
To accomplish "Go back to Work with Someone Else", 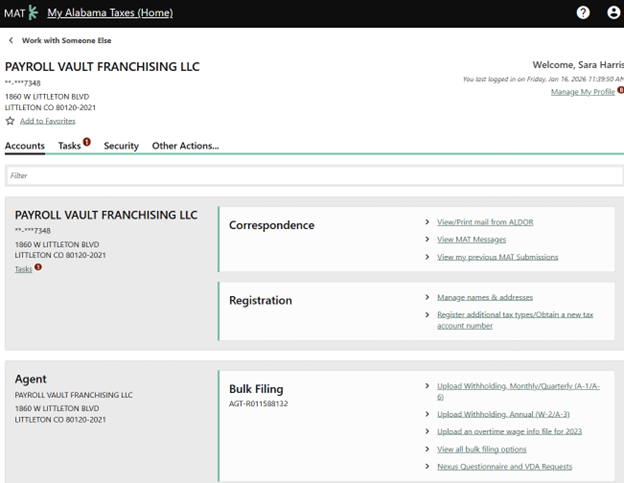I will (x=66, y=40).
